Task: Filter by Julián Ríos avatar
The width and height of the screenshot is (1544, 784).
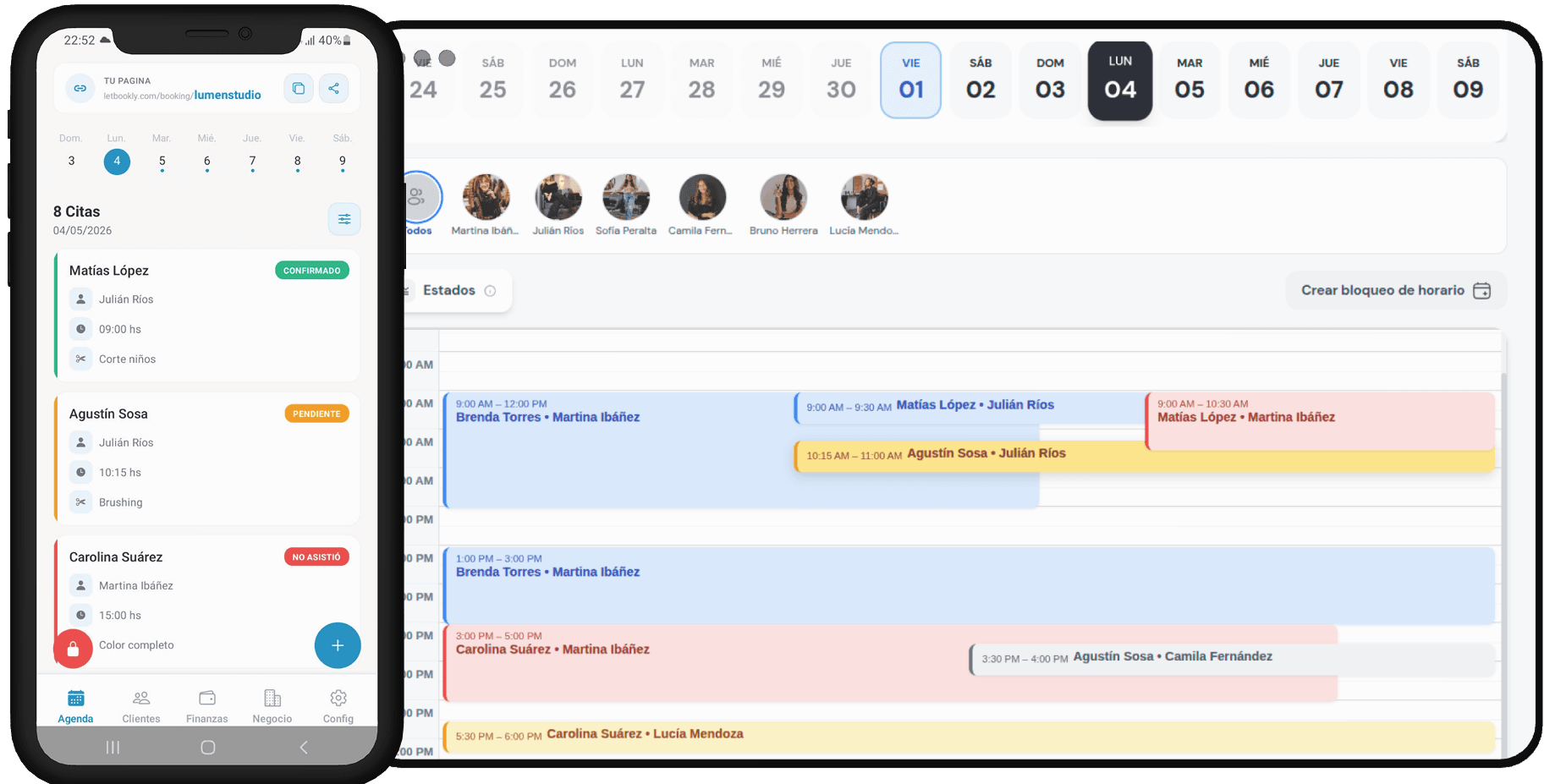Action: [x=558, y=197]
